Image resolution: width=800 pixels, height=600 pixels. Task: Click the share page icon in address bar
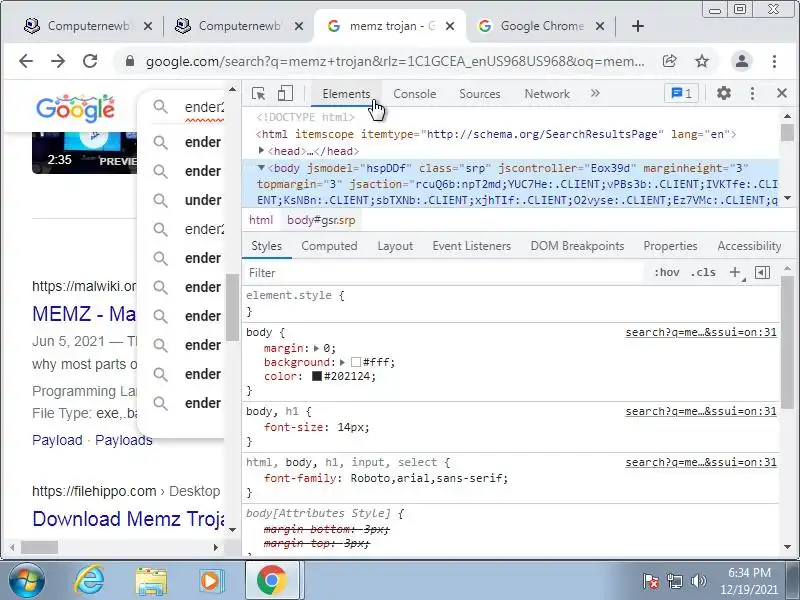point(669,61)
